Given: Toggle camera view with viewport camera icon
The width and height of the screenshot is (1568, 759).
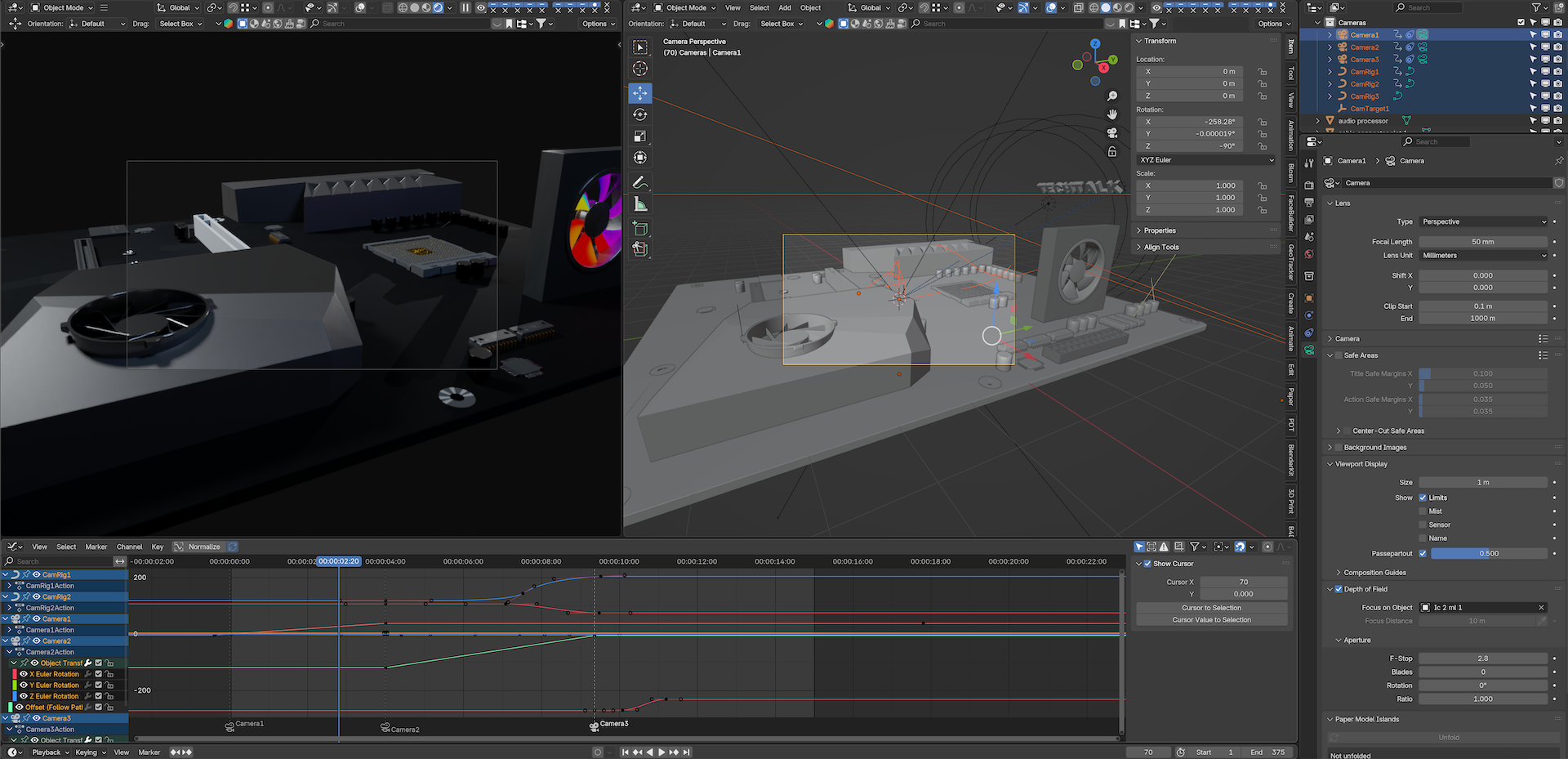Looking at the screenshot, I should pos(1111,133).
